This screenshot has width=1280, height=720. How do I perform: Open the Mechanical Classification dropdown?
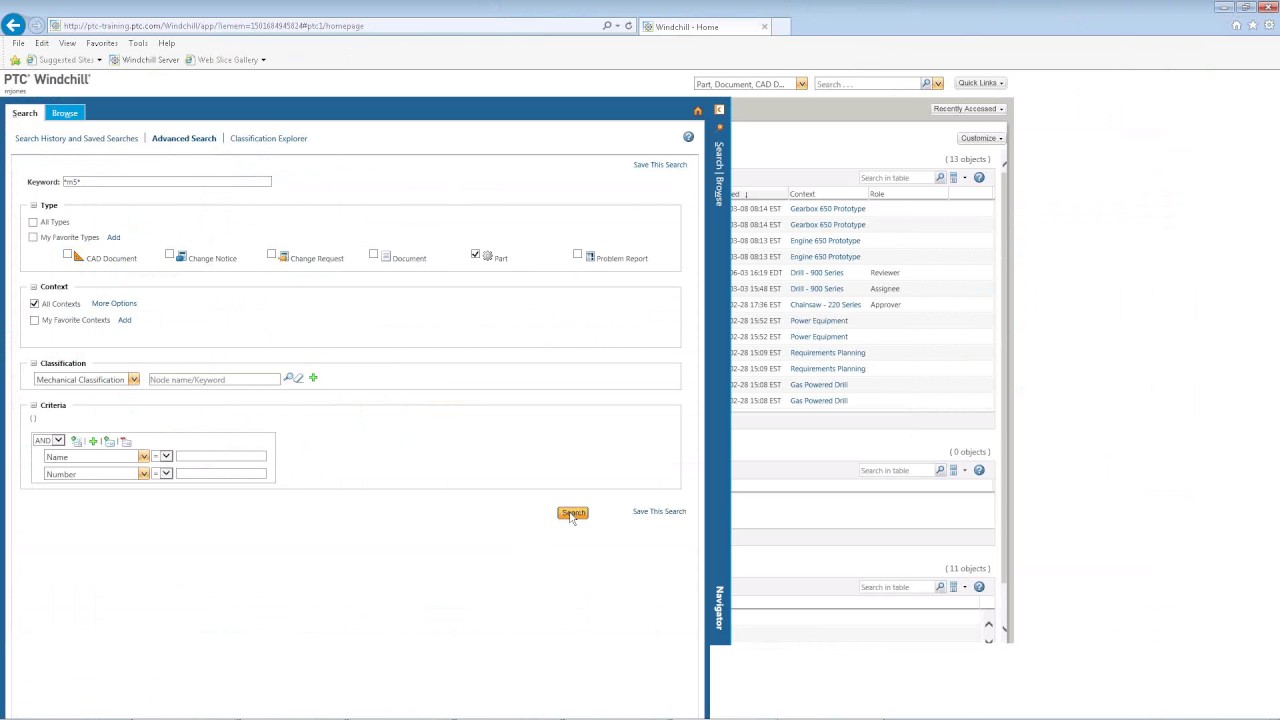coord(133,380)
